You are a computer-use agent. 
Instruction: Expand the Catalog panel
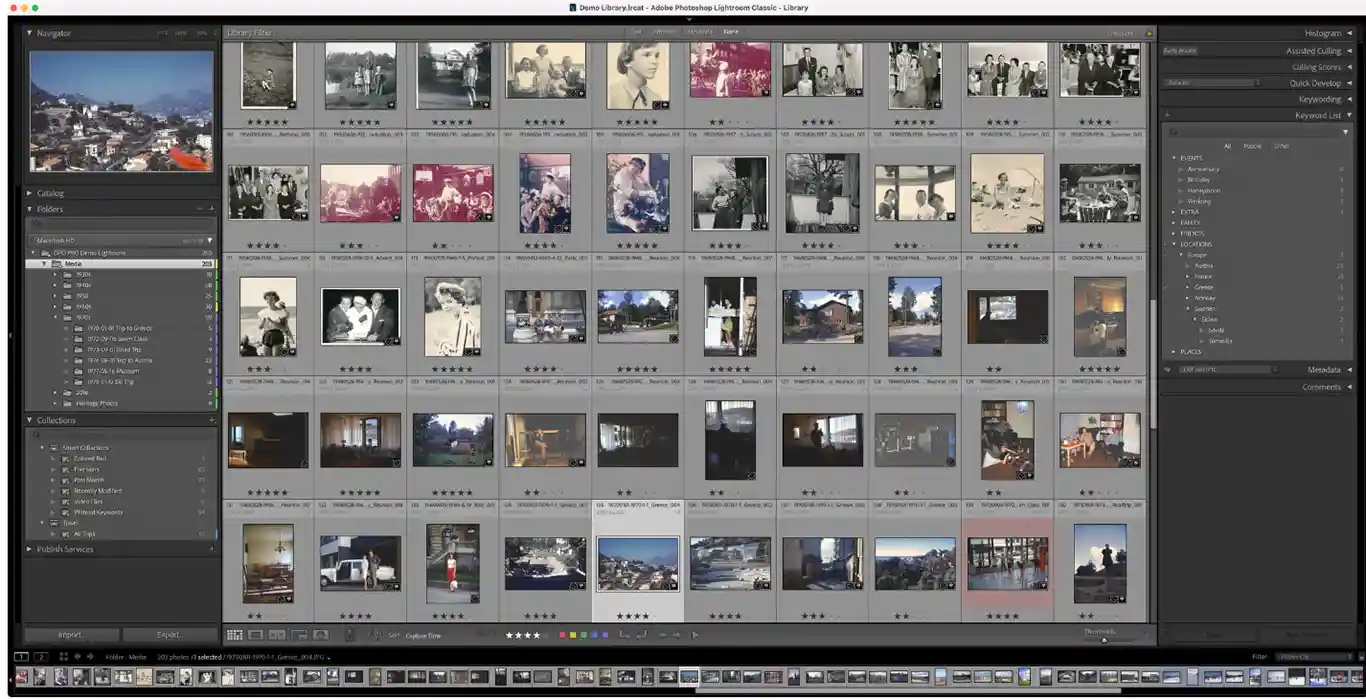click(x=30, y=193)
